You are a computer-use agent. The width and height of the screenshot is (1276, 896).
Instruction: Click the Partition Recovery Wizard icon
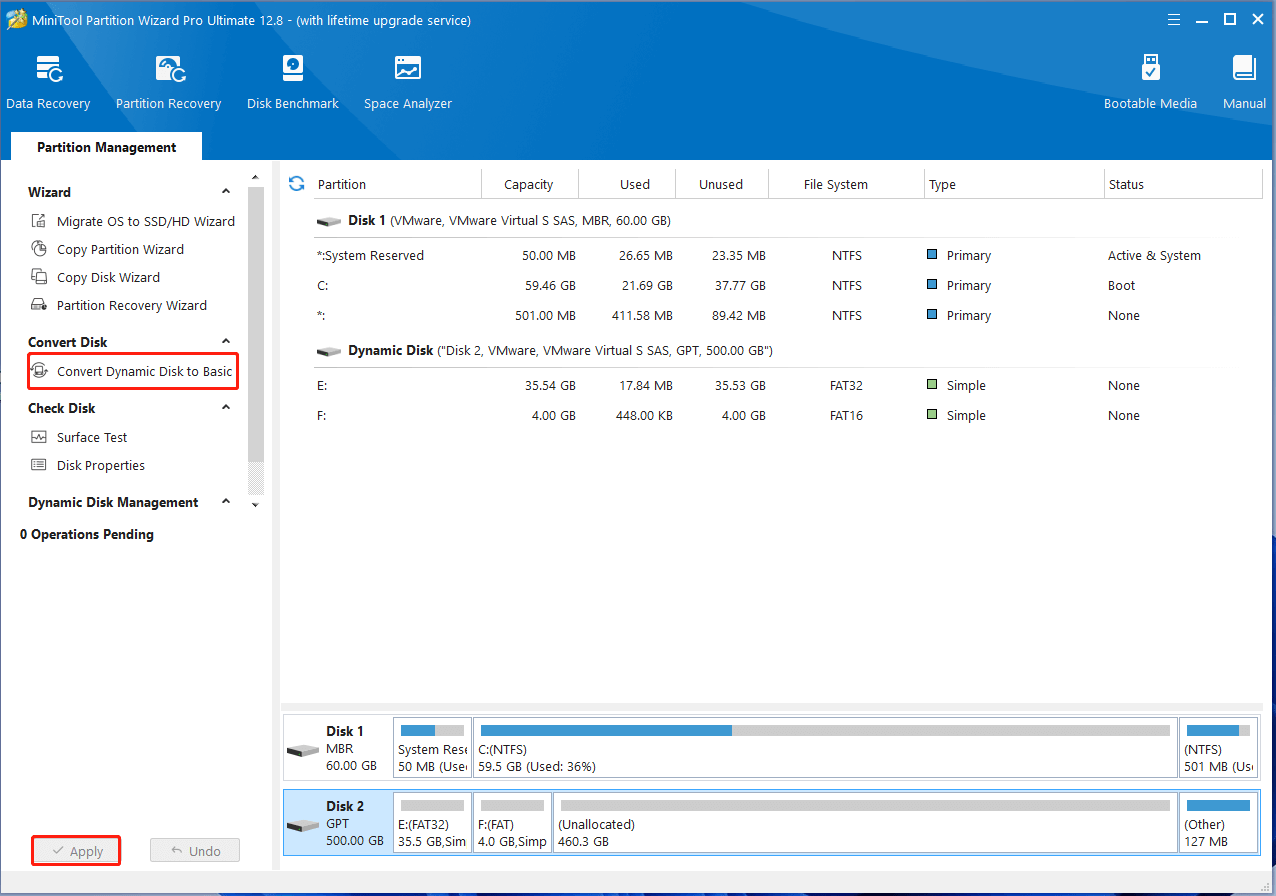(x=39, y=305)
